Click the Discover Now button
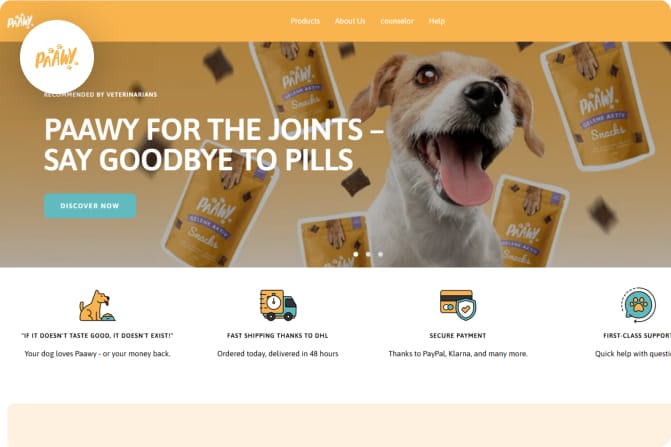This screenshot has width=671, height=447. click(90, 206)
